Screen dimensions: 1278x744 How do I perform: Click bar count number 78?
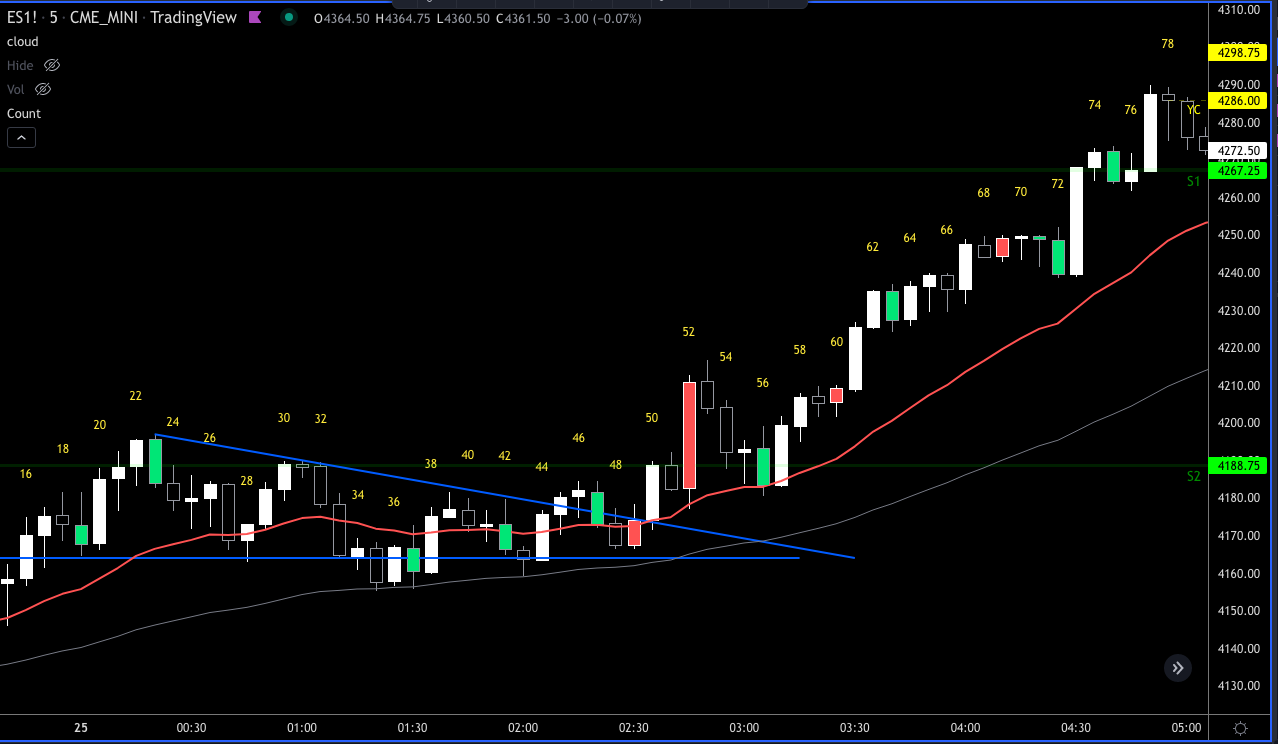[x=1168, y=44]
